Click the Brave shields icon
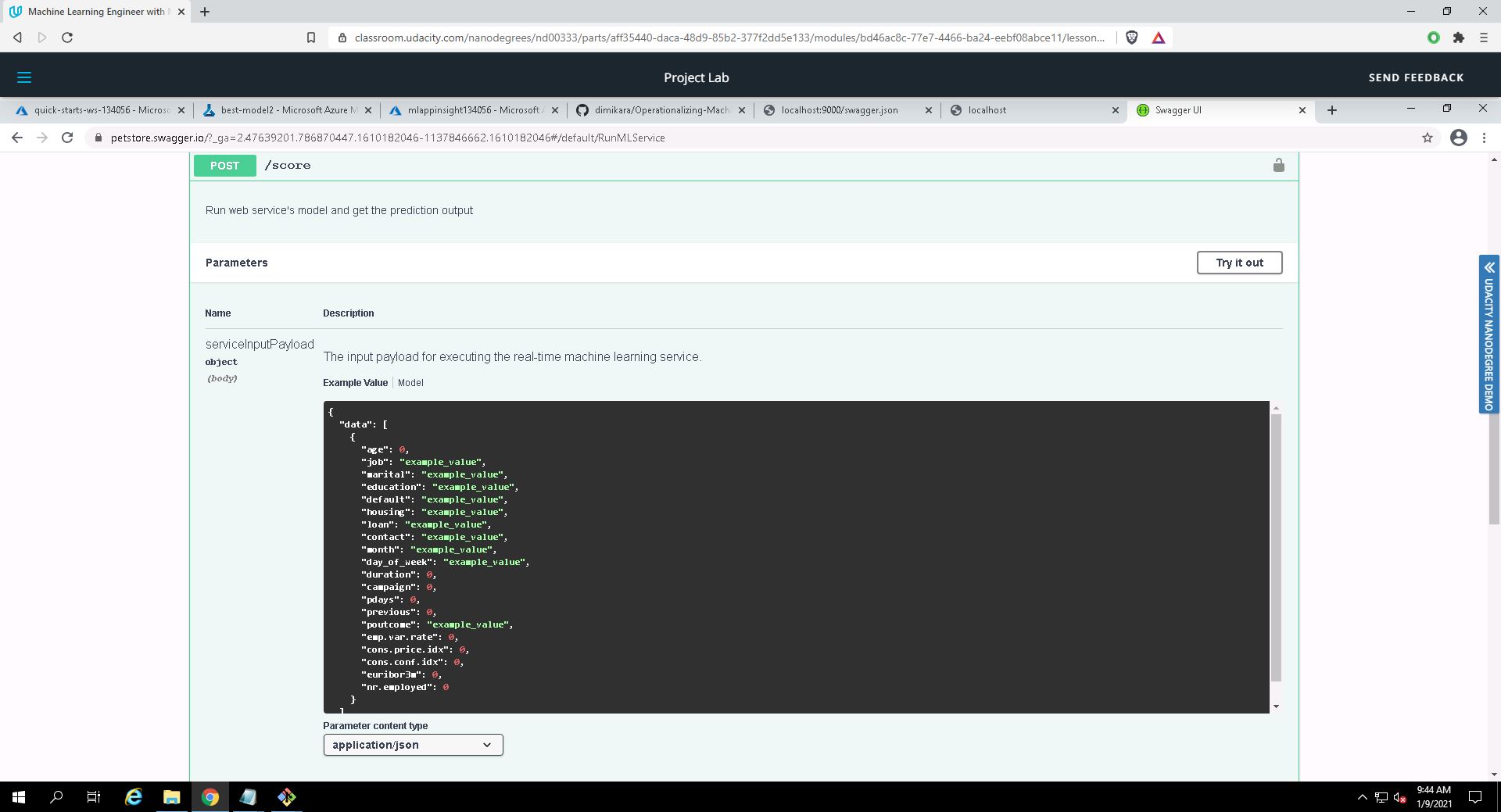 [x=1131, y=38]
